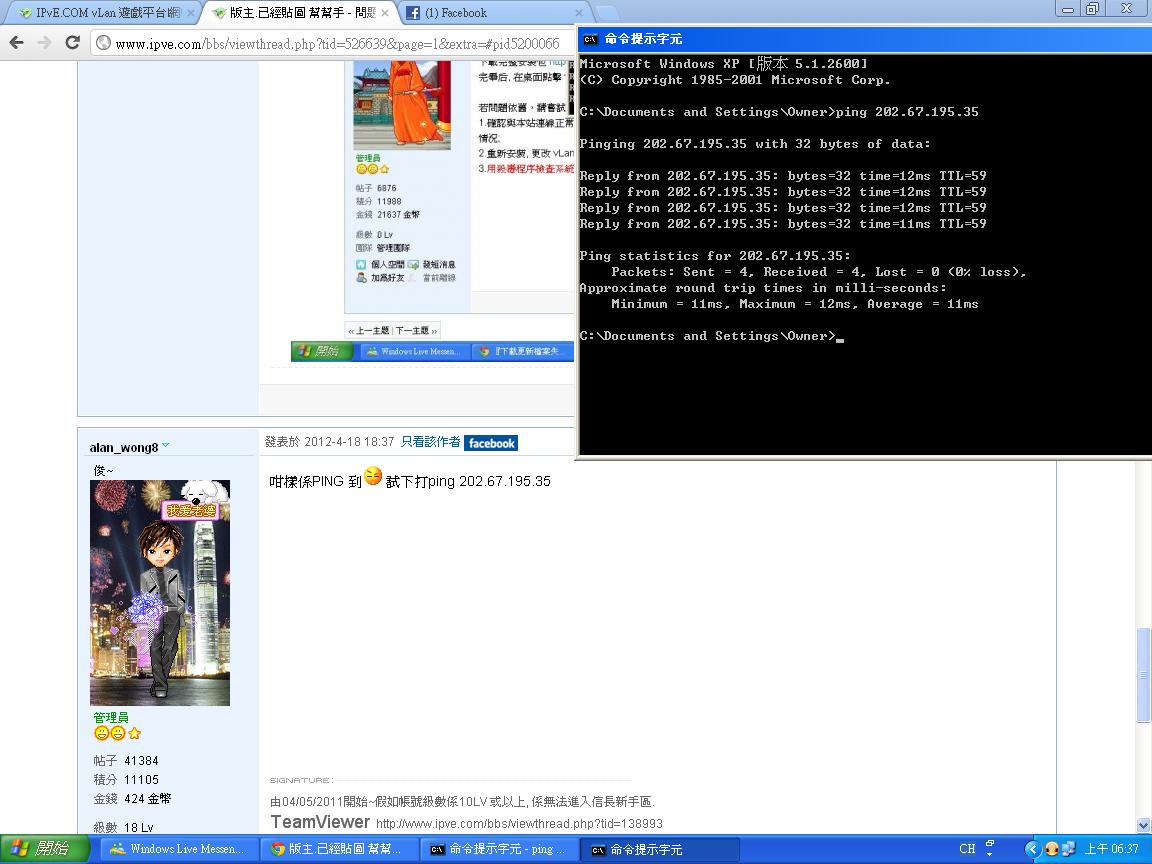The height and width of the screenshot is (864, 1152).
Task: Open dropdown arrow beside alan_wong8 username
Action: (x=166, y=446)
